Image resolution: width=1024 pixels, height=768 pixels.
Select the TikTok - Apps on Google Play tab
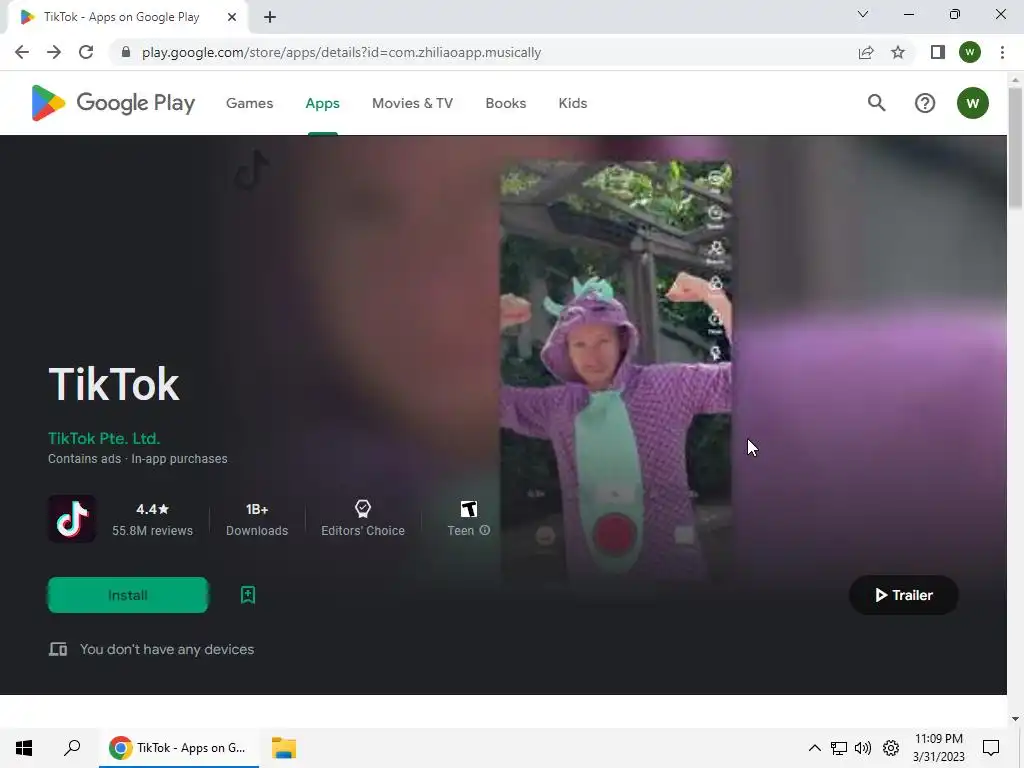pyautogui.click(x=128, y=18)
